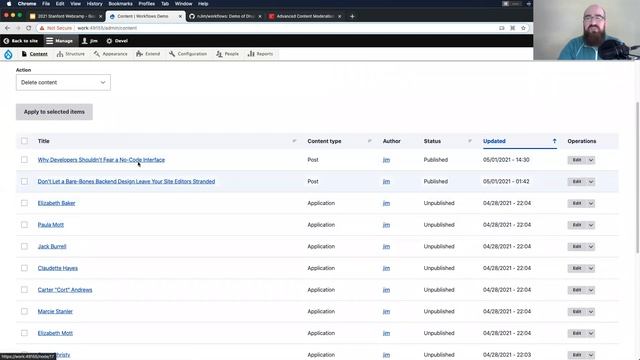Click author jim in Paula Mott row

(386, 225)
